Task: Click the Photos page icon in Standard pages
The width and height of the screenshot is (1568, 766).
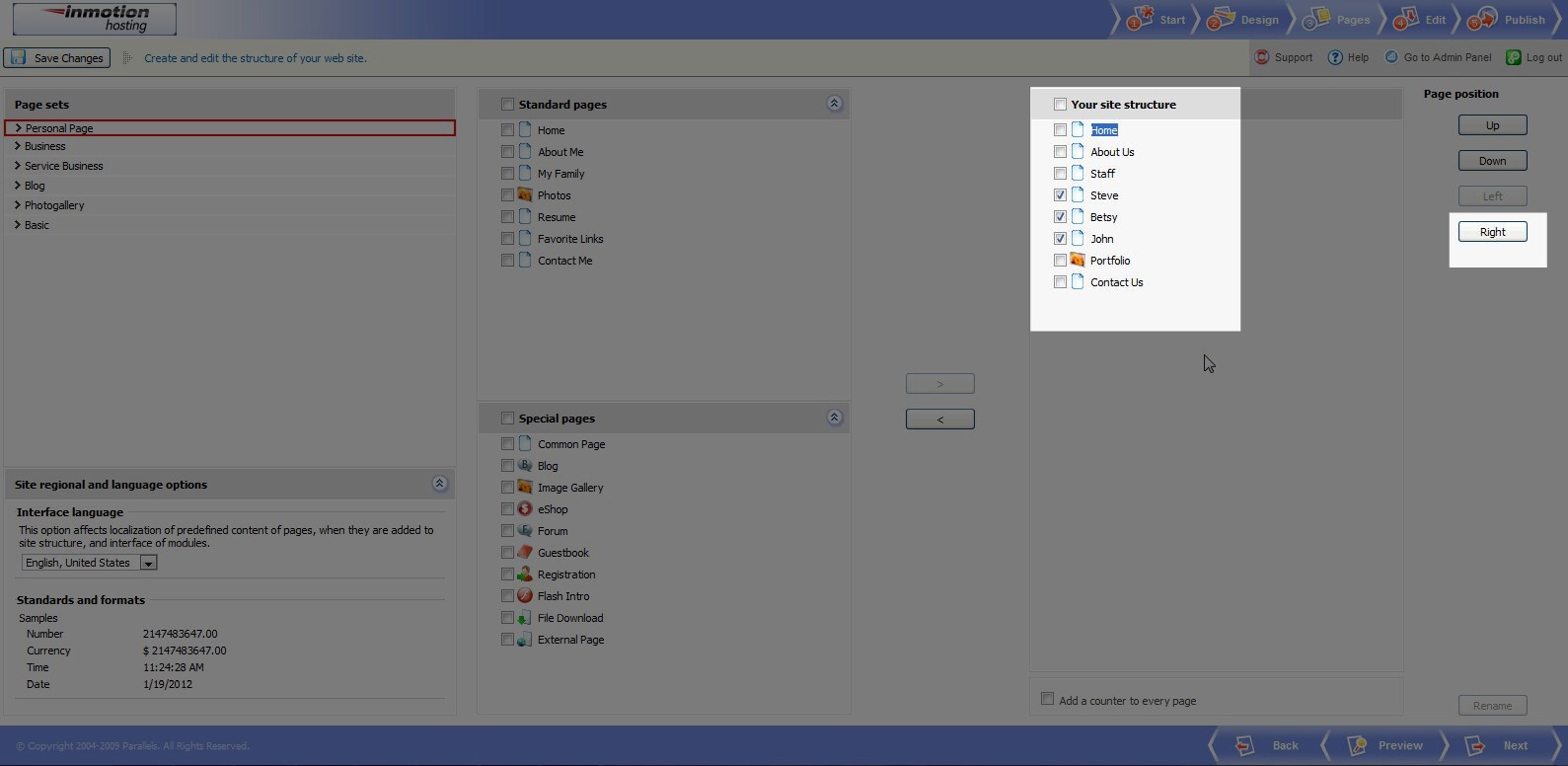Action: coord(525,195)
